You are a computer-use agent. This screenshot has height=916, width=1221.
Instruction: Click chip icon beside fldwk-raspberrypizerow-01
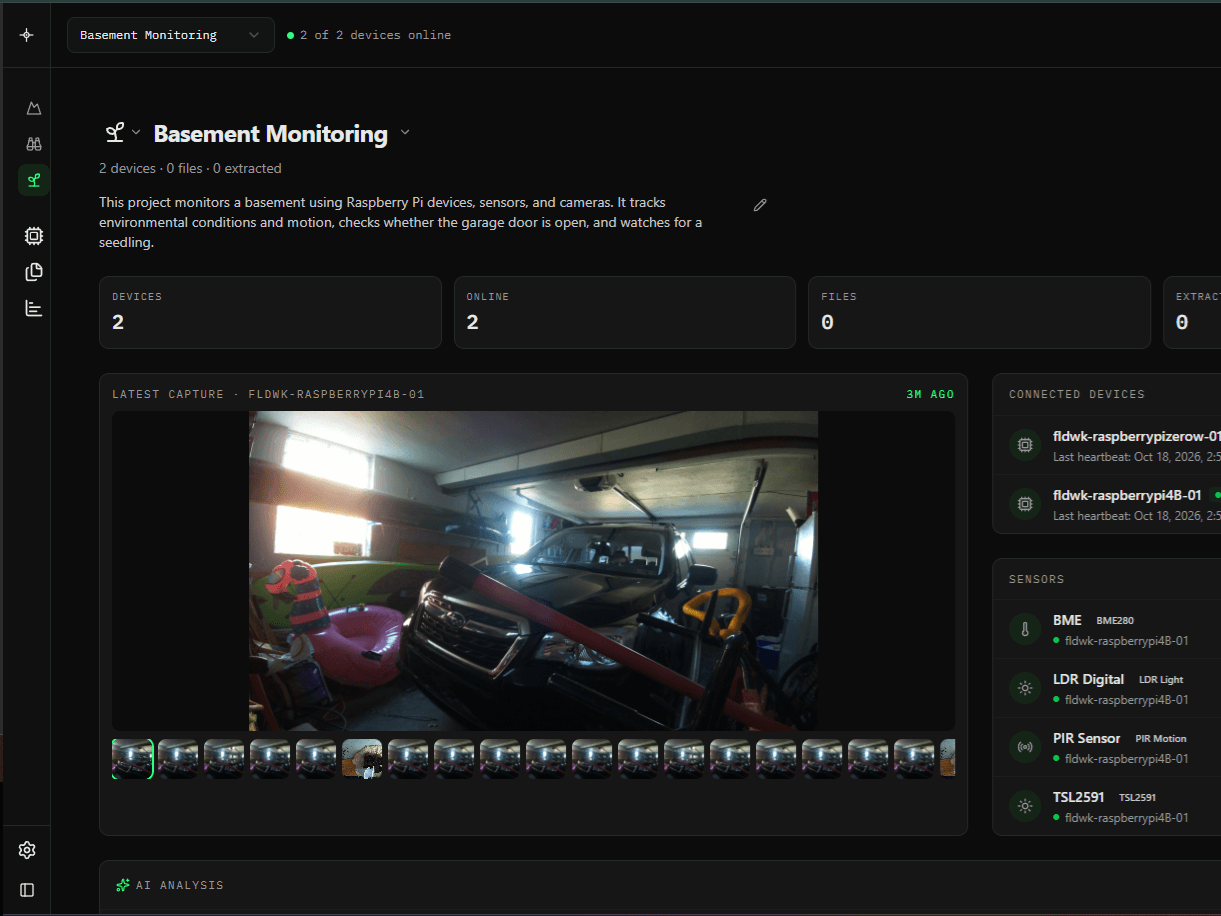(1025, 445)
